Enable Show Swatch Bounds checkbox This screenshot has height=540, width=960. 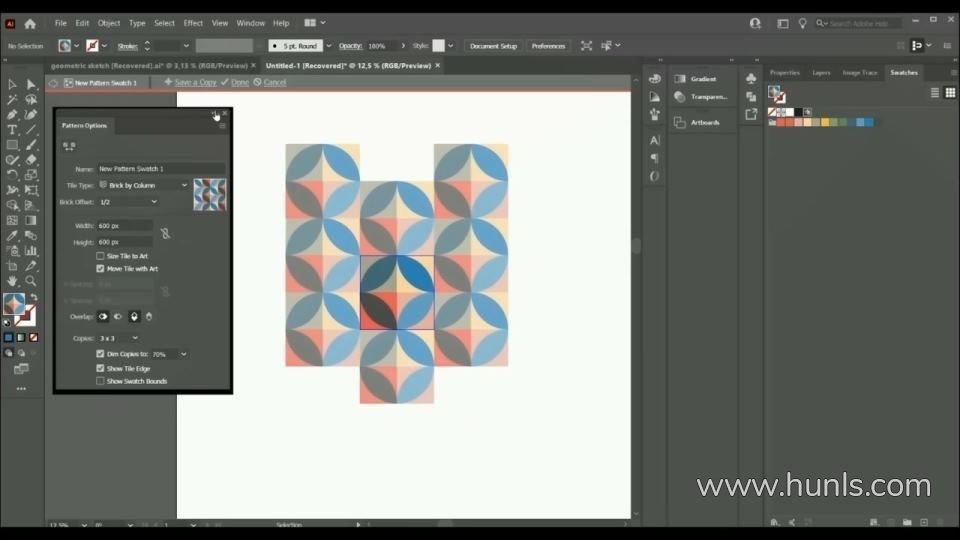click(x=100, y=381)
